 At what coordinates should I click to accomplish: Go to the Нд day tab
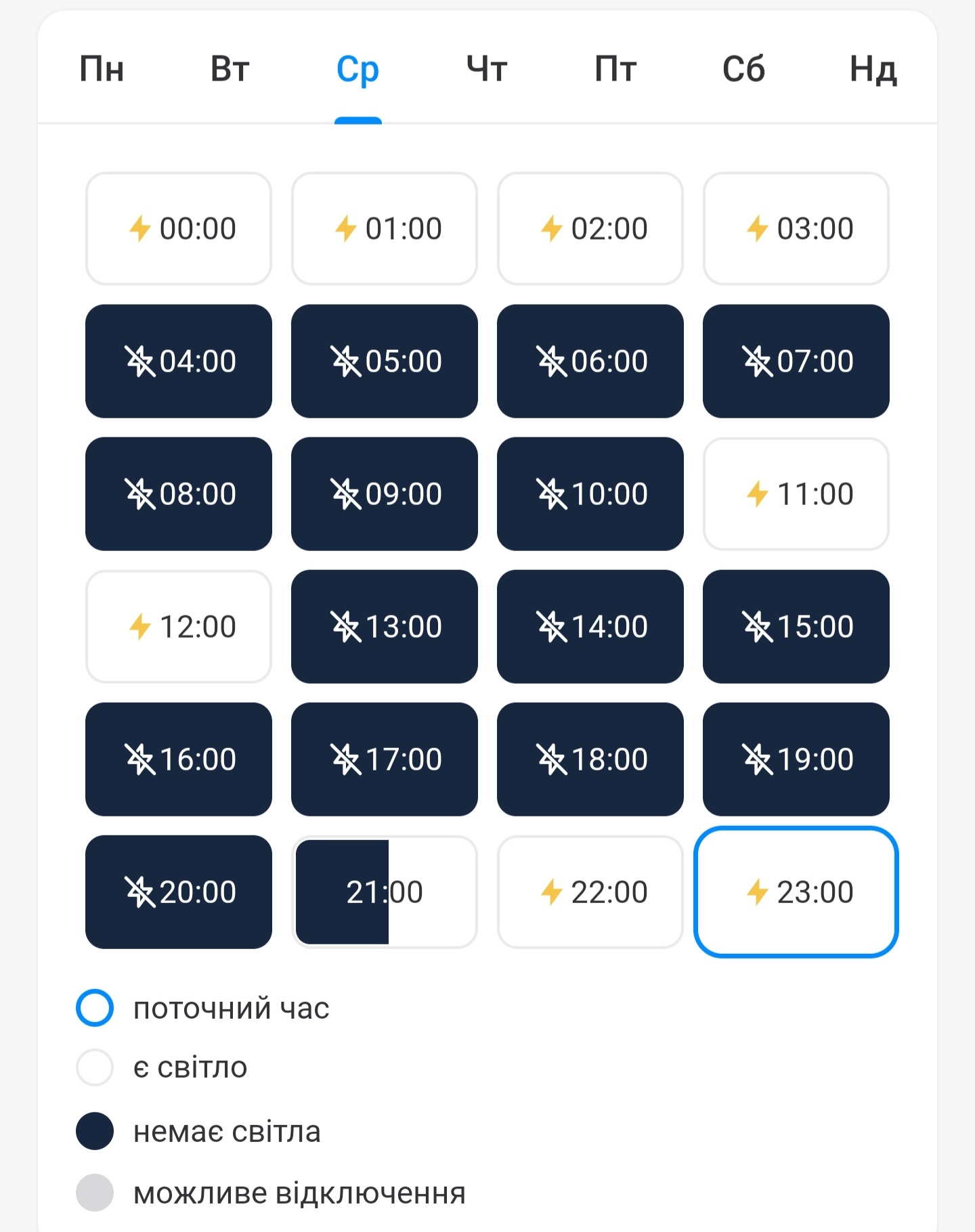(873, 69)
